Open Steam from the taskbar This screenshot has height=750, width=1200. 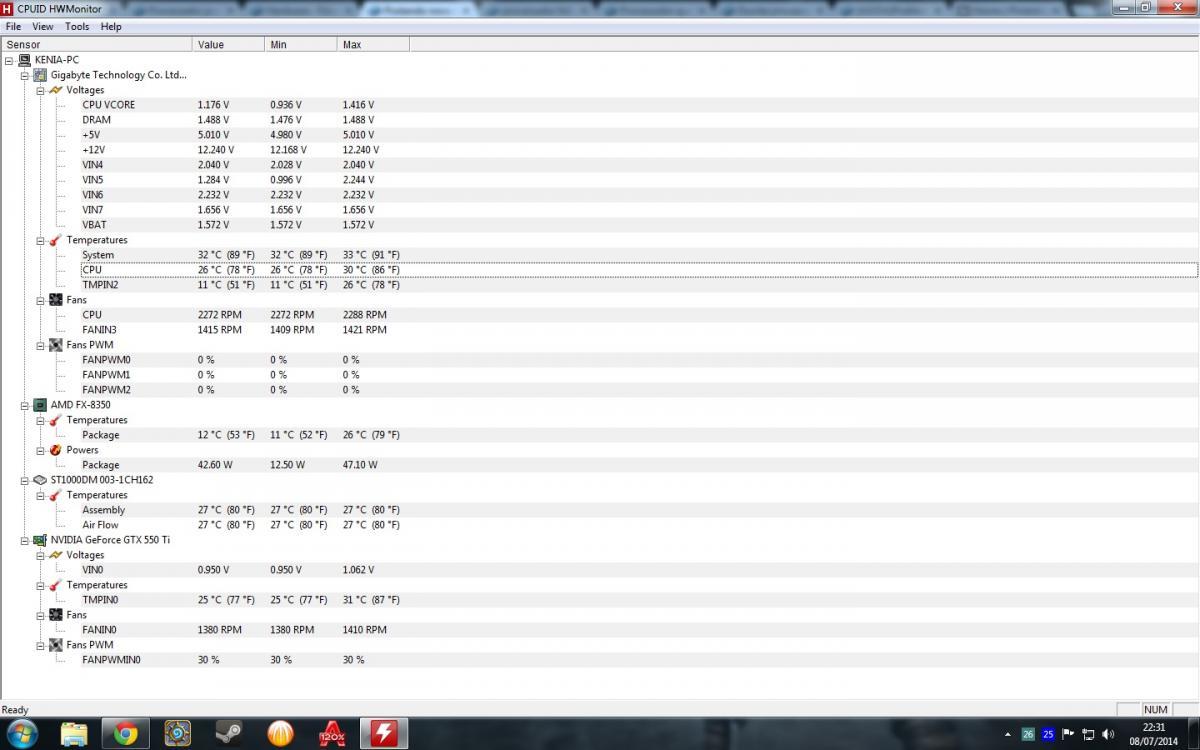(229, 734)
